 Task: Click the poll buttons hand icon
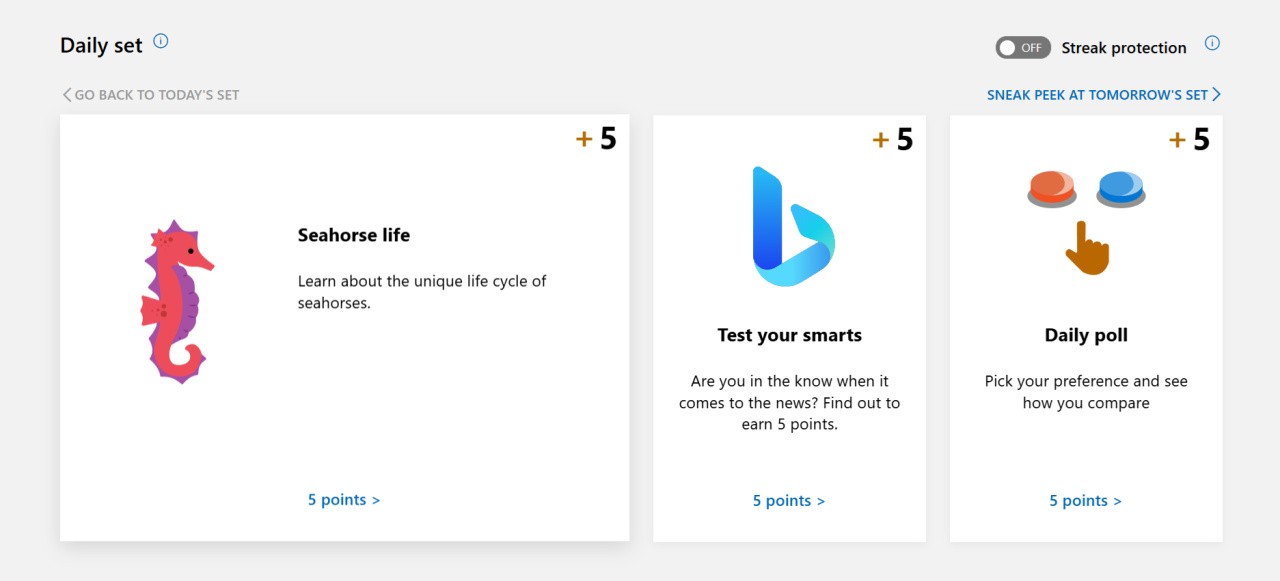(x=1086, y=222)
